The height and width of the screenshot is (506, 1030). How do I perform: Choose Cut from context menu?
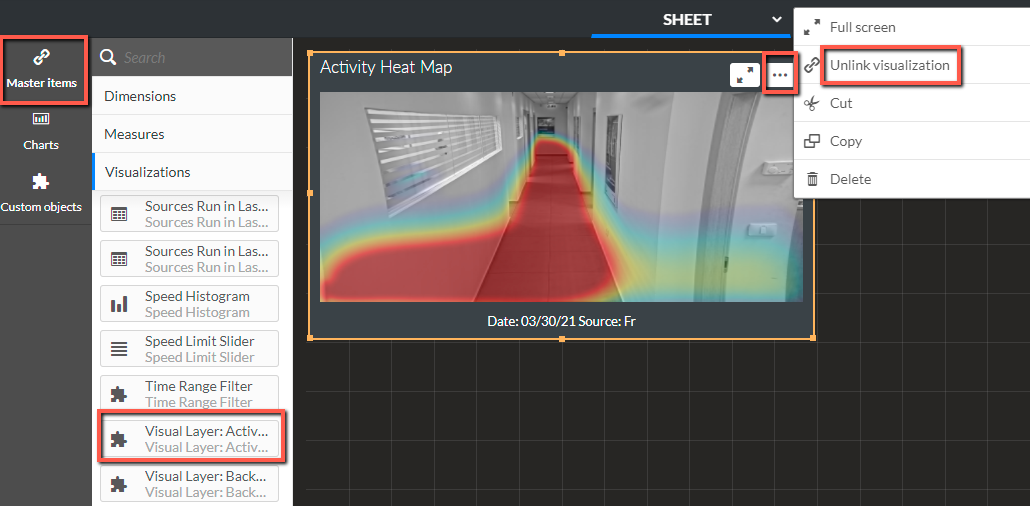point(912,103)
